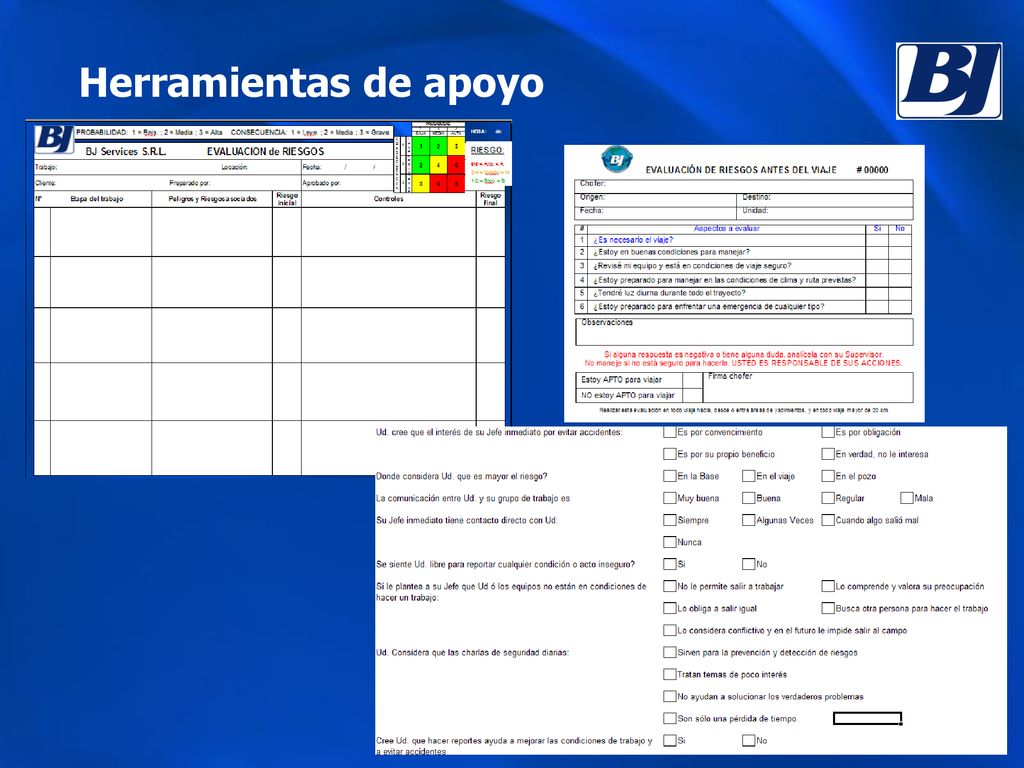1024x768 pixels.
Task: Select 'En la Base' checkbox
Action: click(669, 476)
